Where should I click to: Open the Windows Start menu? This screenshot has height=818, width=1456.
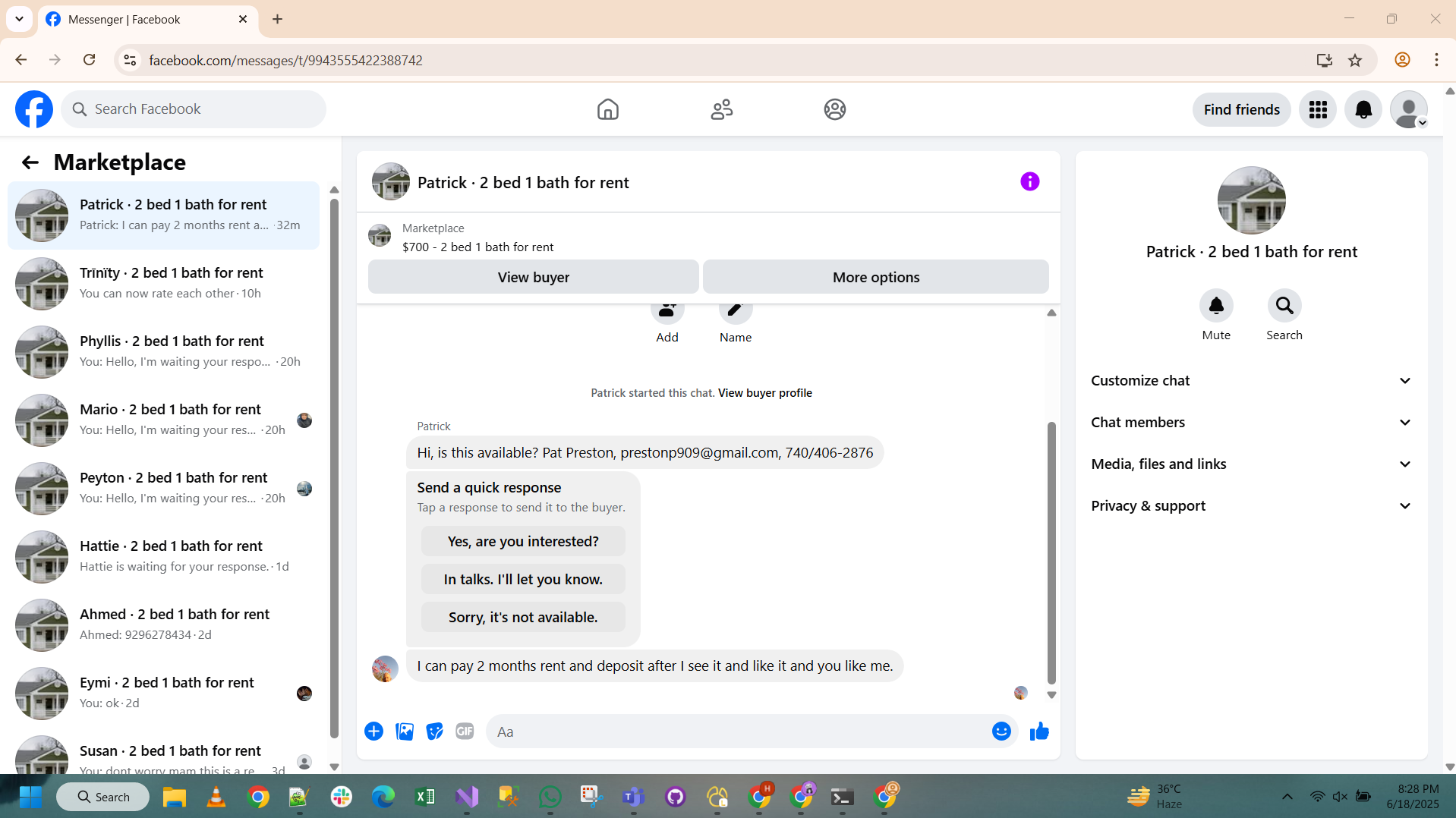pos(30,797)
